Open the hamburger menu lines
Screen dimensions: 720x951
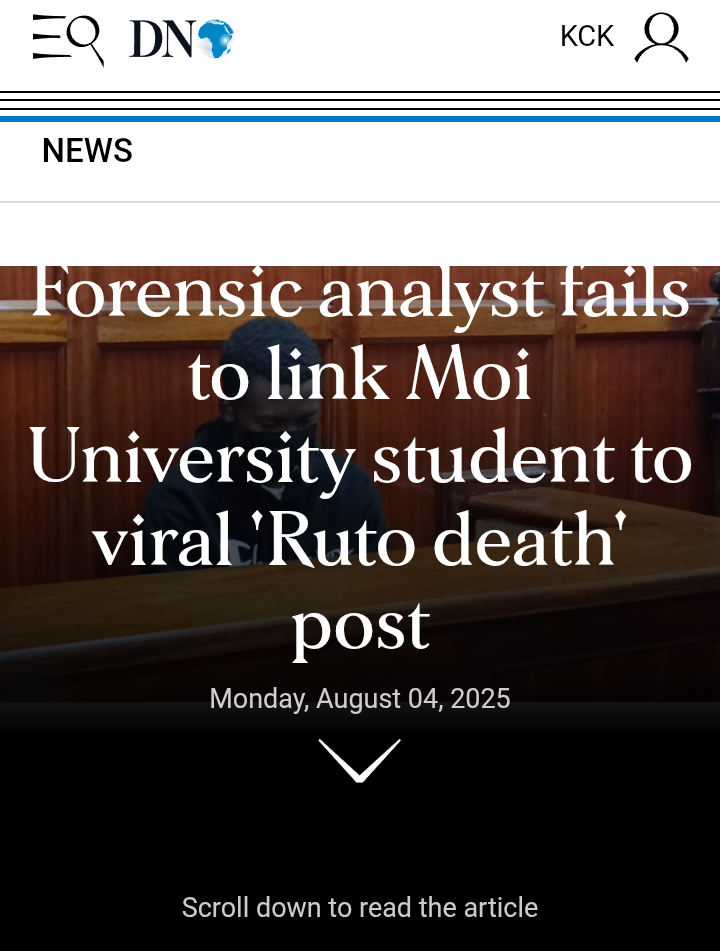(x=46, y=38)
